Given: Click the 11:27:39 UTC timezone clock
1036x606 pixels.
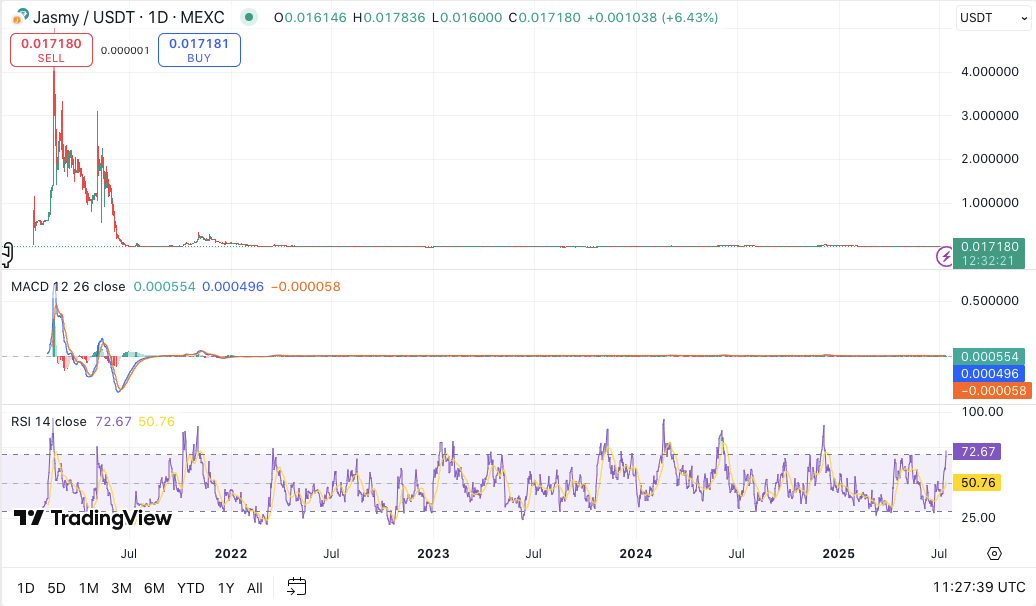Looking at the screenshot, I should (x=979, y=587).
